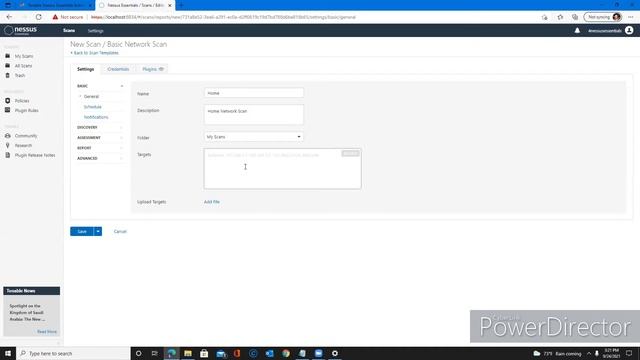Click the Not syncing profile button
This screenshot has width=640, height=360.
[602, 17]
